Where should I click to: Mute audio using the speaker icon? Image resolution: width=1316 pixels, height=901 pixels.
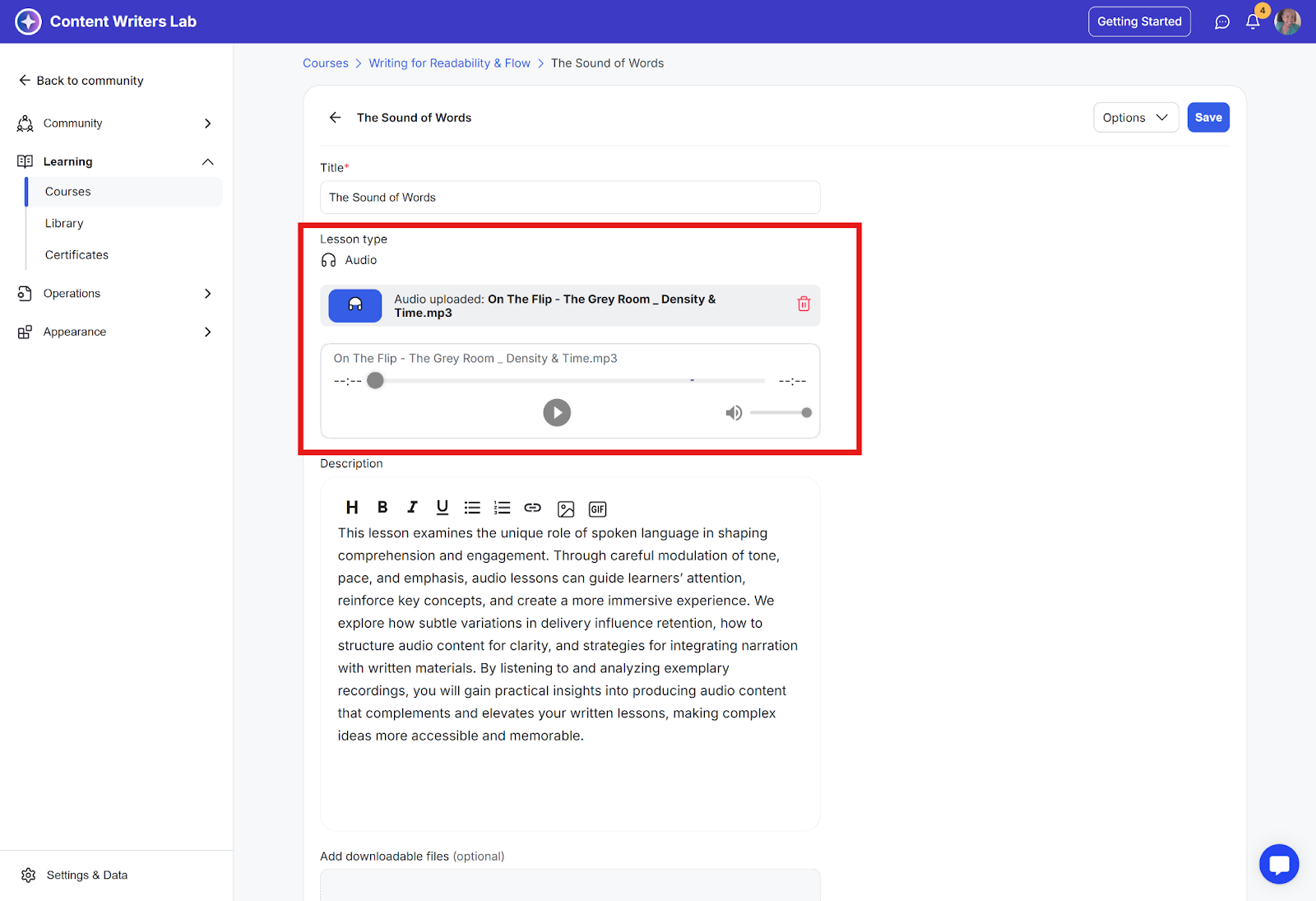(734, 412)
